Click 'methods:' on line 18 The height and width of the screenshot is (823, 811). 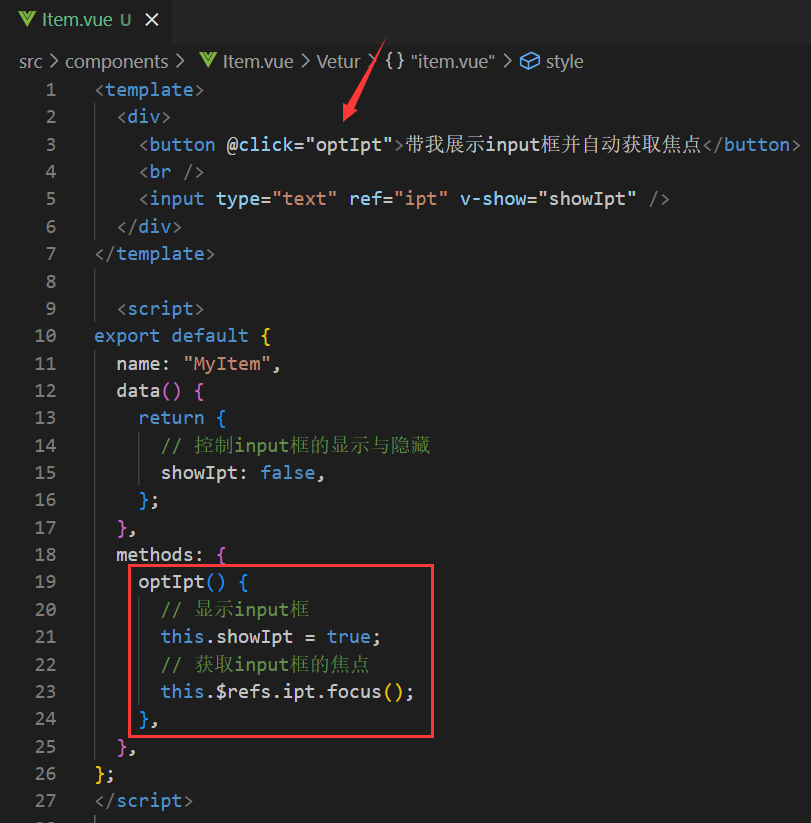point(160,555)
